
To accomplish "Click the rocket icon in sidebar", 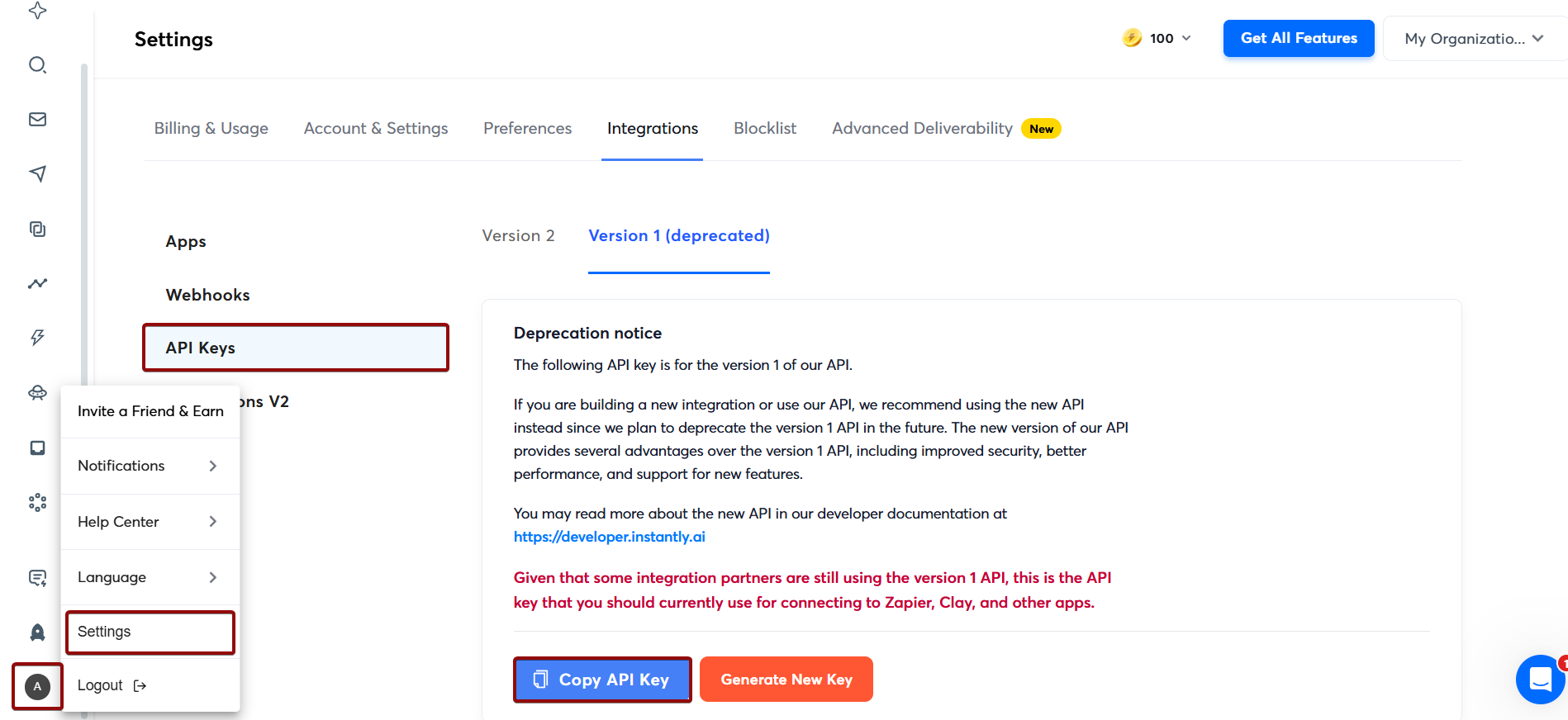I will pyautogui.click(x=37, y=632).
